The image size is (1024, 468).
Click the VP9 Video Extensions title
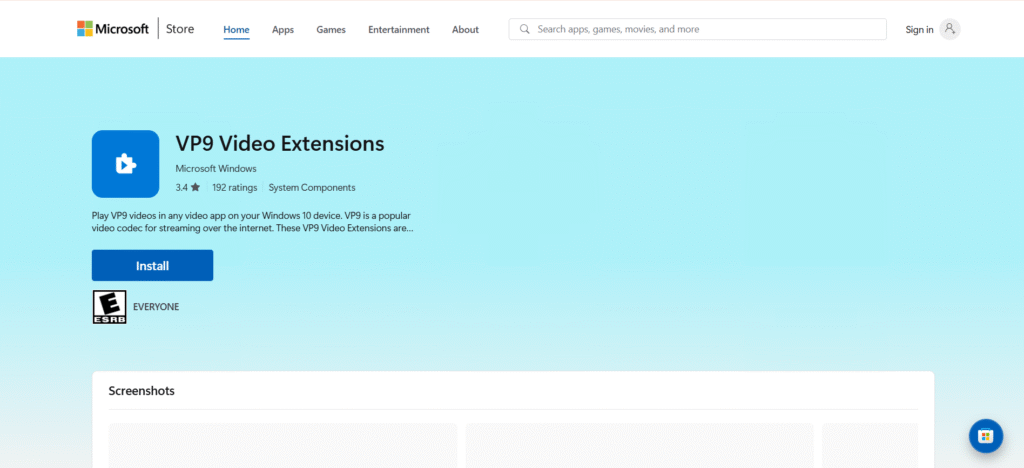(280, 144)
